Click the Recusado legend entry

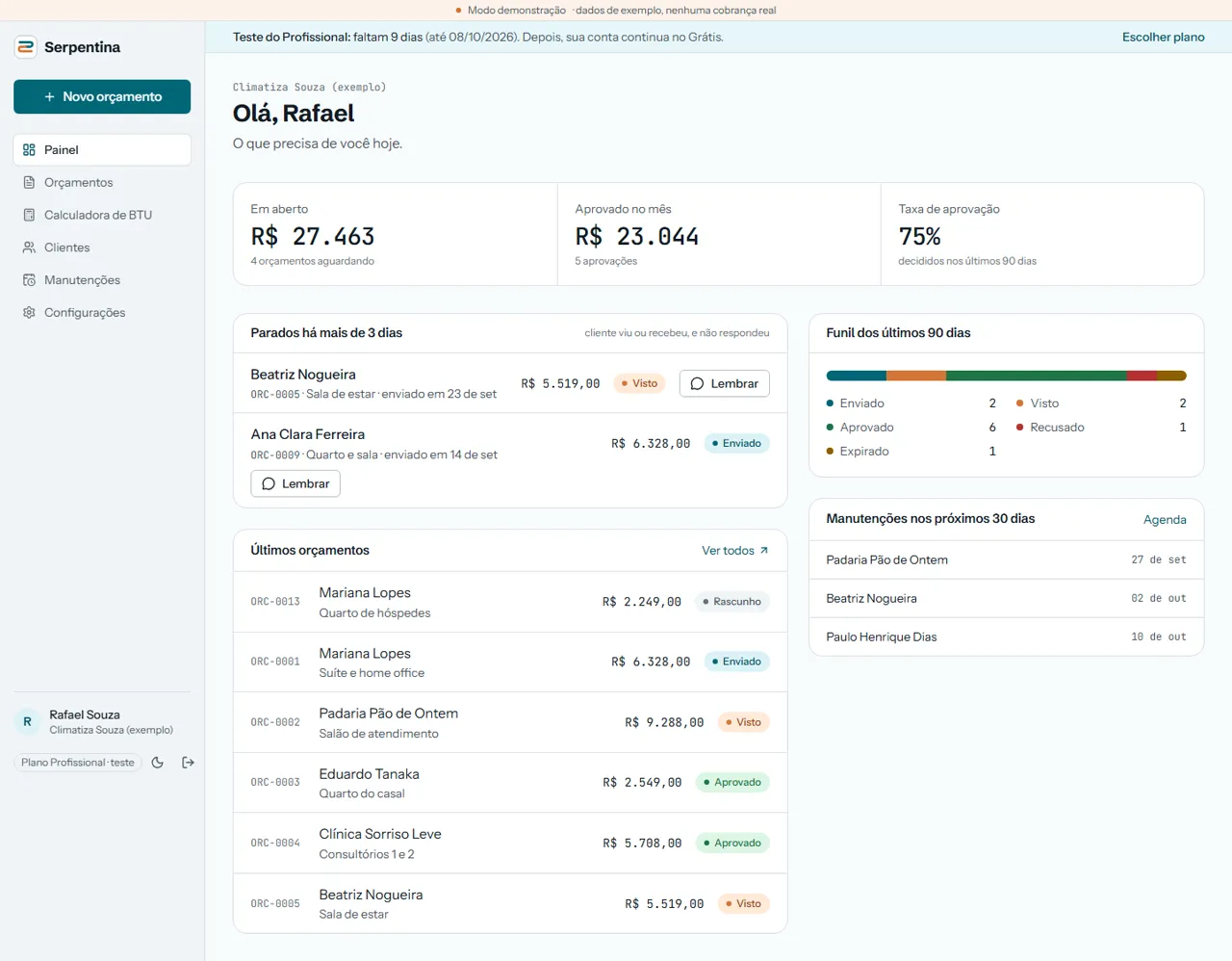(1101, 428)
